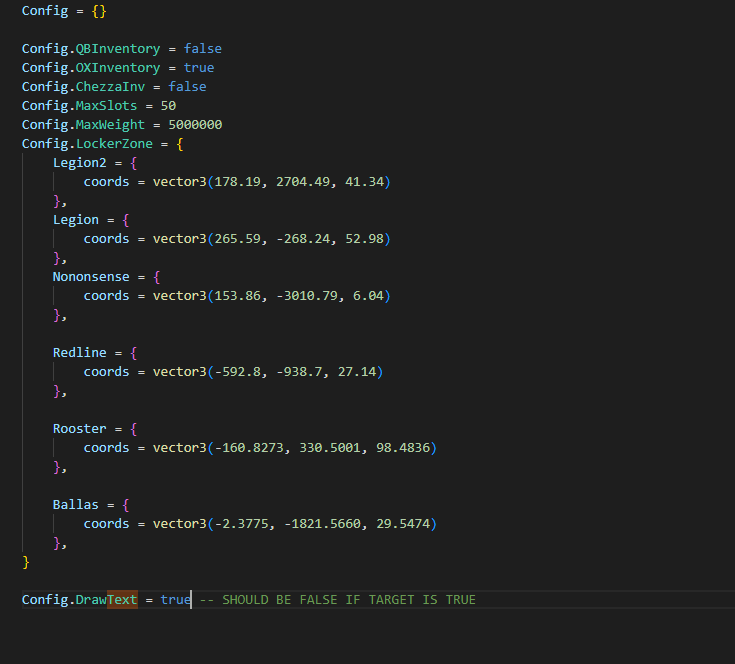Click the 2704.49 coordinate in Legion2

pos(303,182)
